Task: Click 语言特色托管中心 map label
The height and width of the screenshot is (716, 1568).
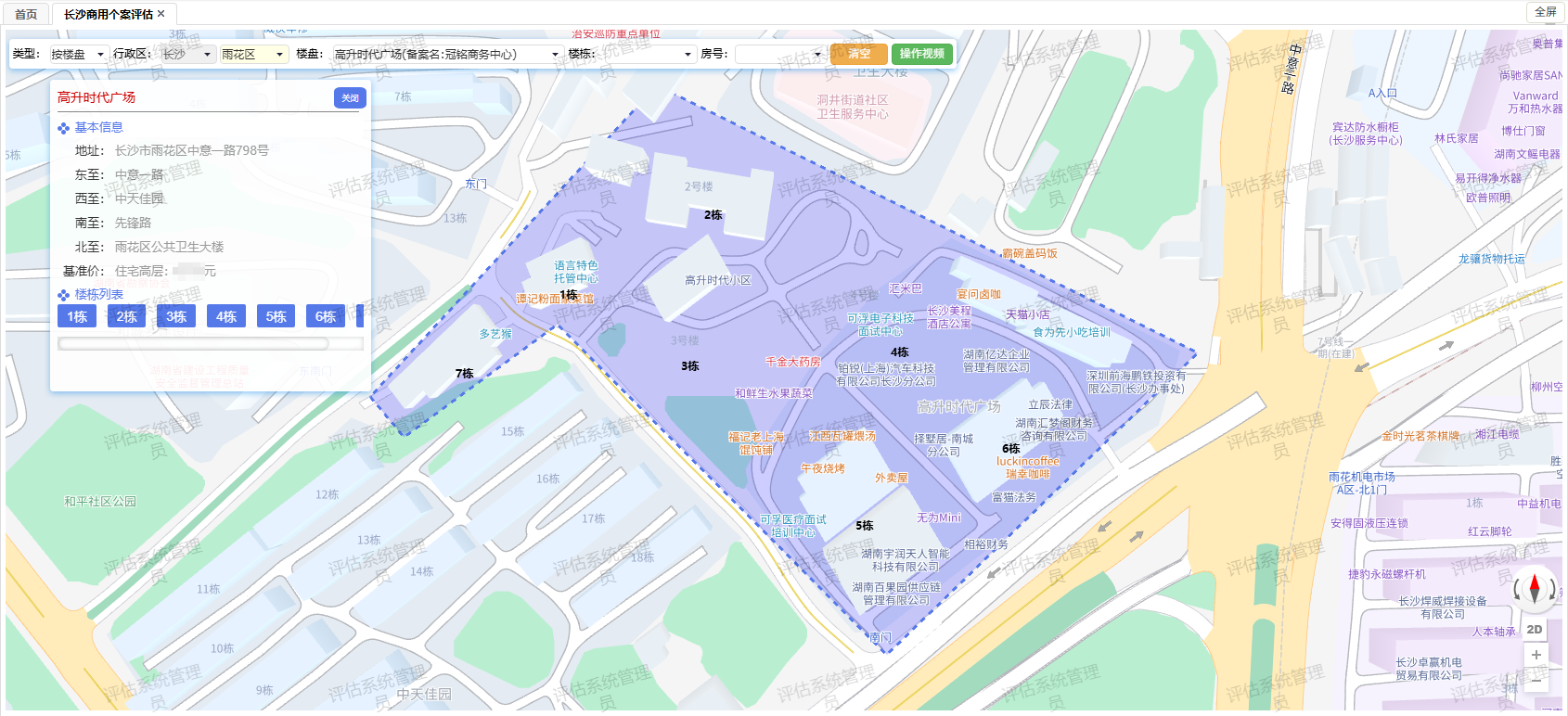Action: (x=576, y=272)
